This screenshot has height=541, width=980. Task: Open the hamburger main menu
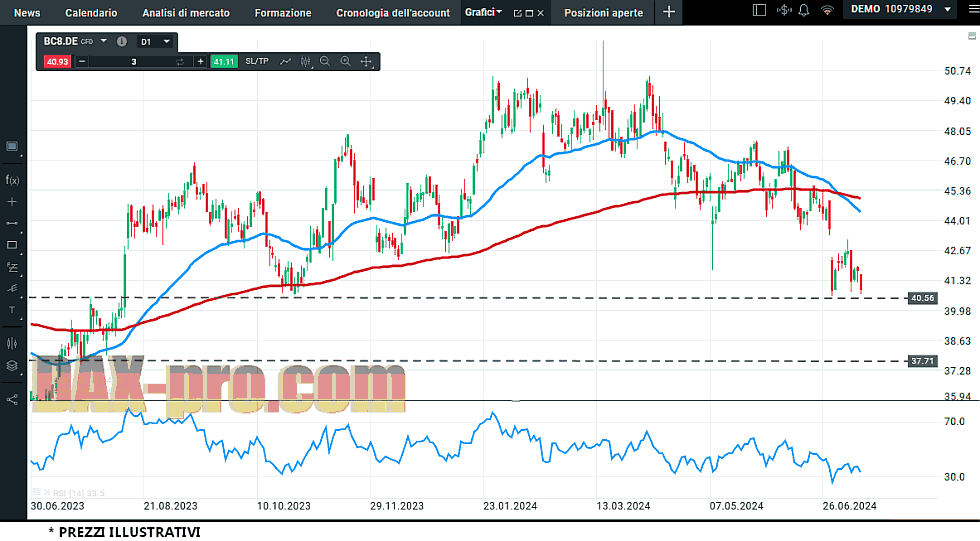coord(973,9)
